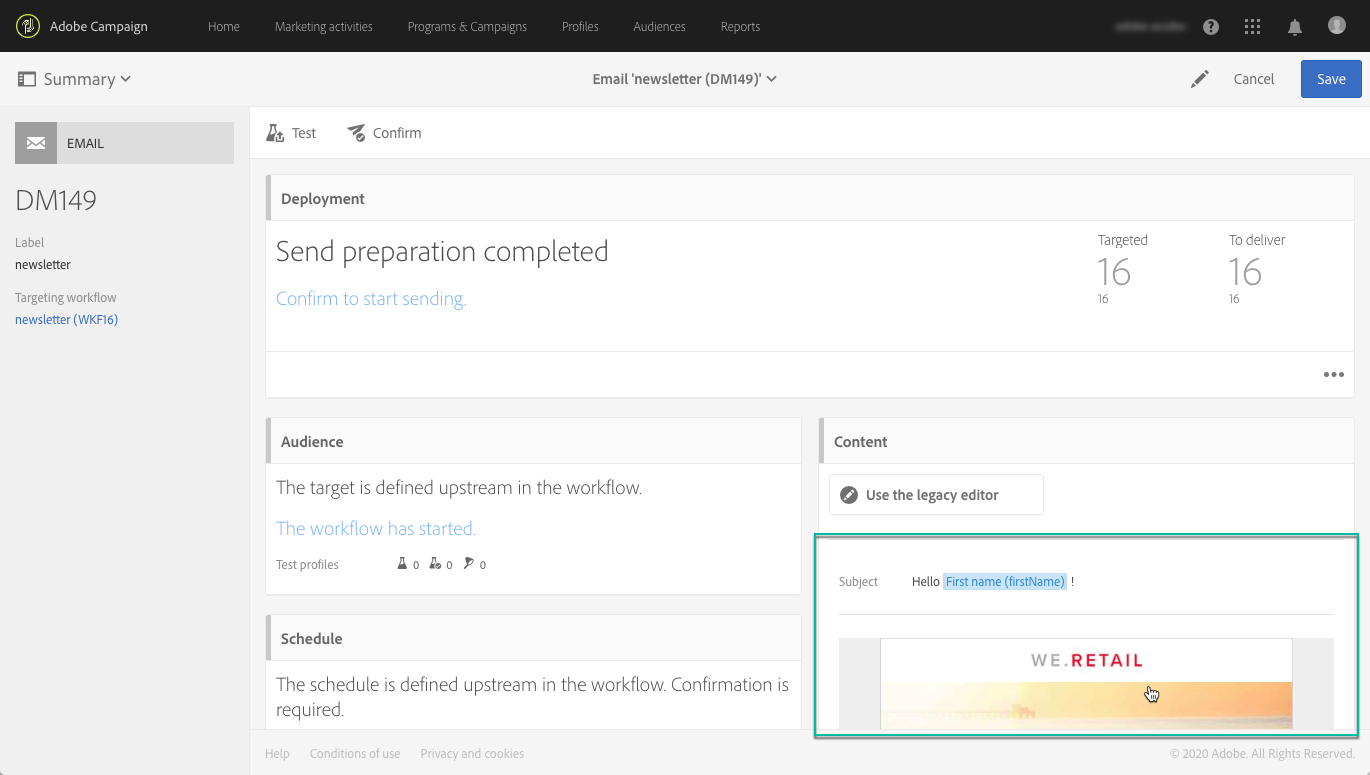The width and height of the screenshot is (1370, 775).
Task: Click the Test toolbar button
Action: (x=291, y=133)
